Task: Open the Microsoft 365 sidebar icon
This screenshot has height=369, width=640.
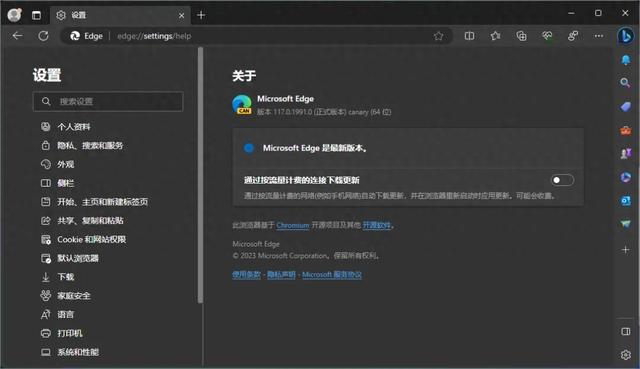Action: 625,177
